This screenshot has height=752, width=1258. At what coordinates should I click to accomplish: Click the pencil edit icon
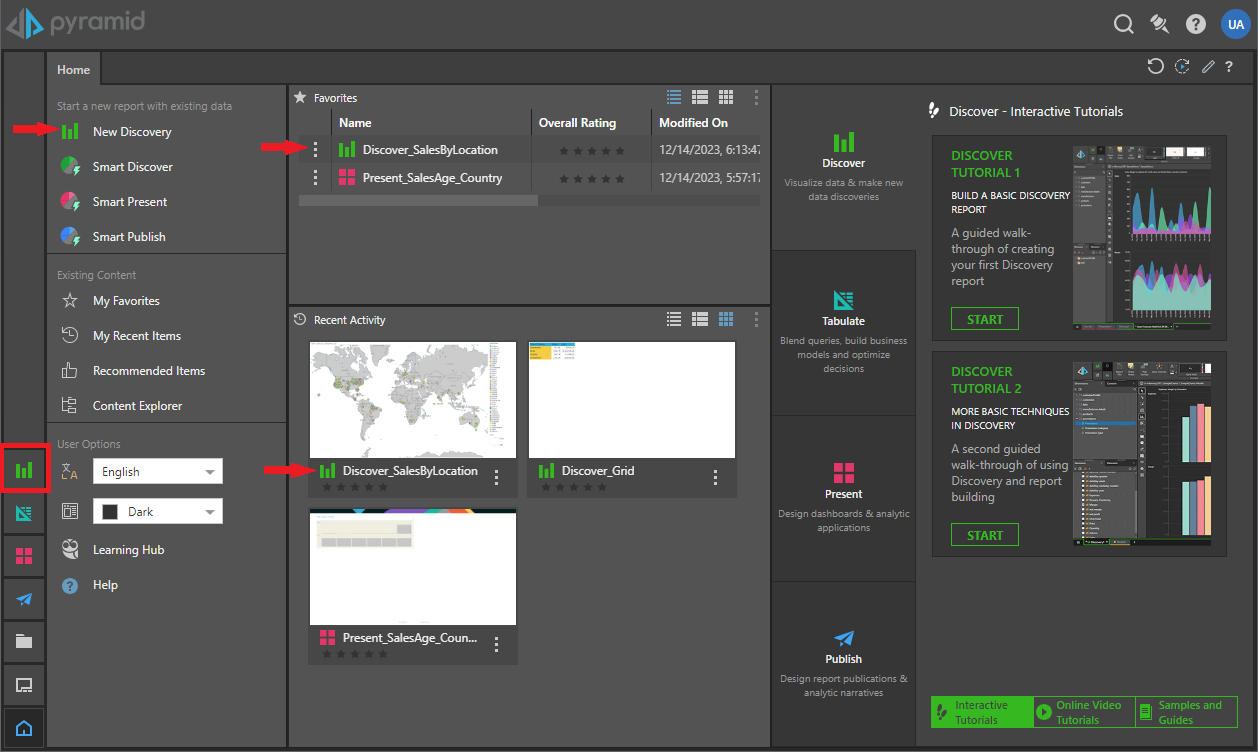[1208, 66]
